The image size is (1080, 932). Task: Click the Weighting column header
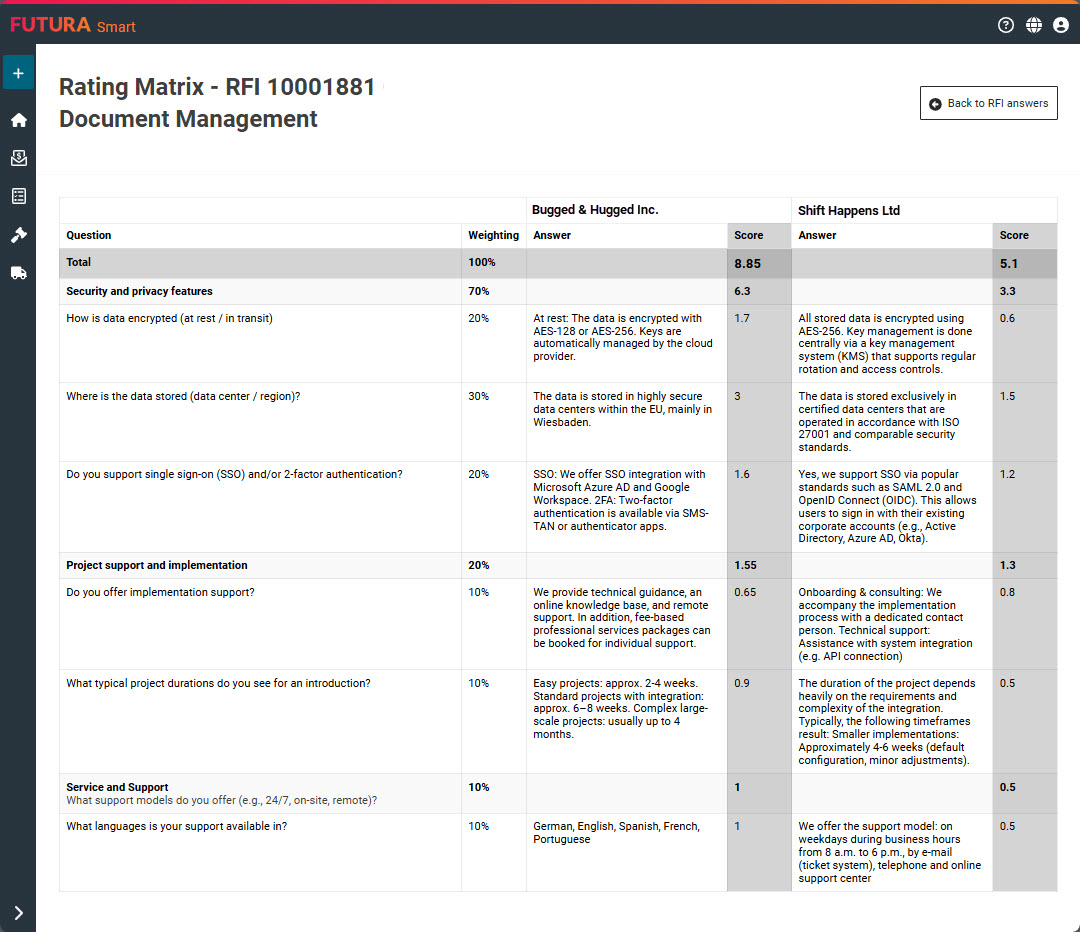point(493,235)
